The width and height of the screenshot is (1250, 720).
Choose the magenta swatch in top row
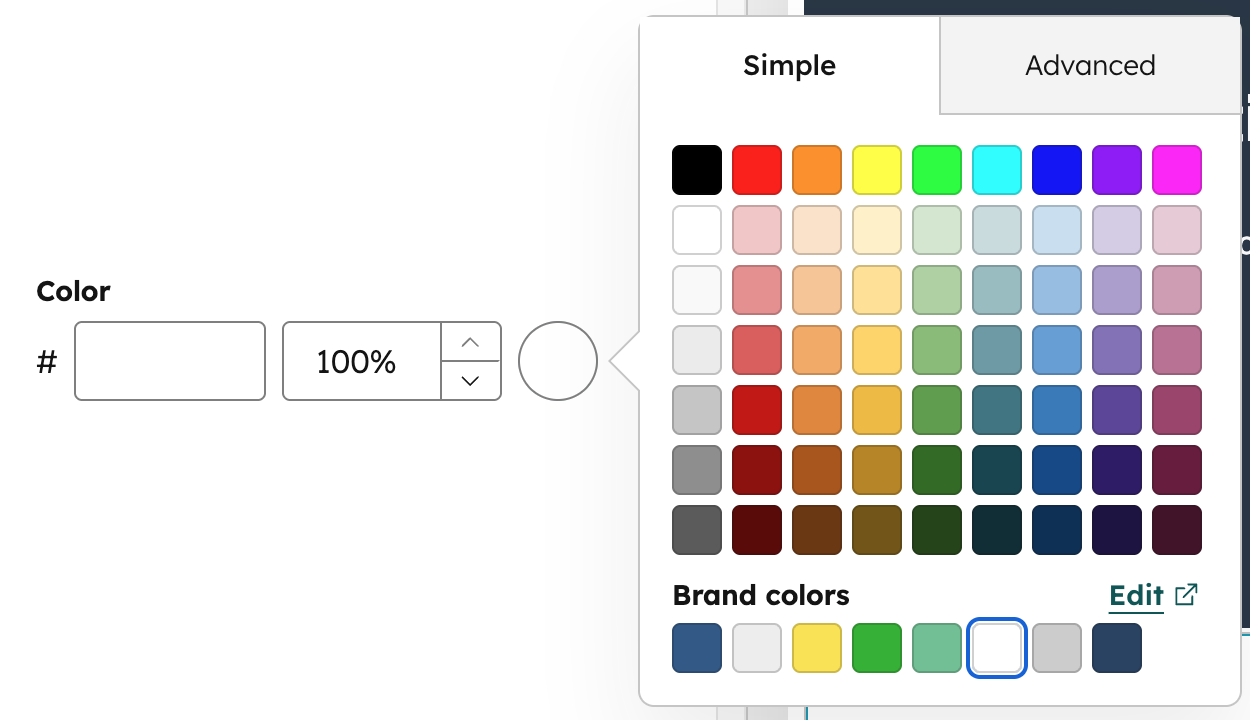(x=1177, y=170)
